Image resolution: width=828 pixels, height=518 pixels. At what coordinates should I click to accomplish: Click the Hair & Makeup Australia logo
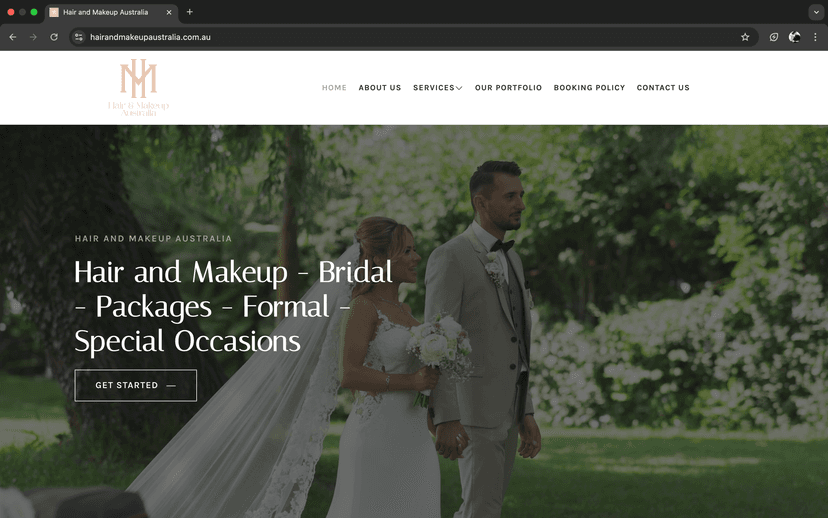coord(138,88)
